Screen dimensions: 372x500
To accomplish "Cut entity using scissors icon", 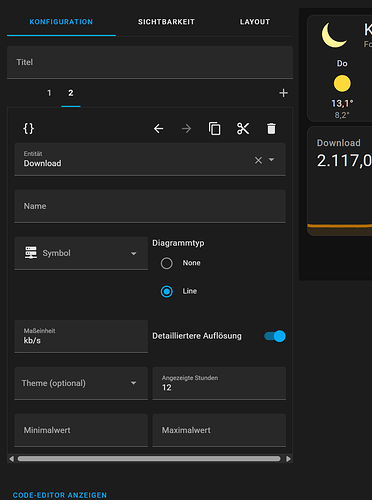I will click(243, 129).
